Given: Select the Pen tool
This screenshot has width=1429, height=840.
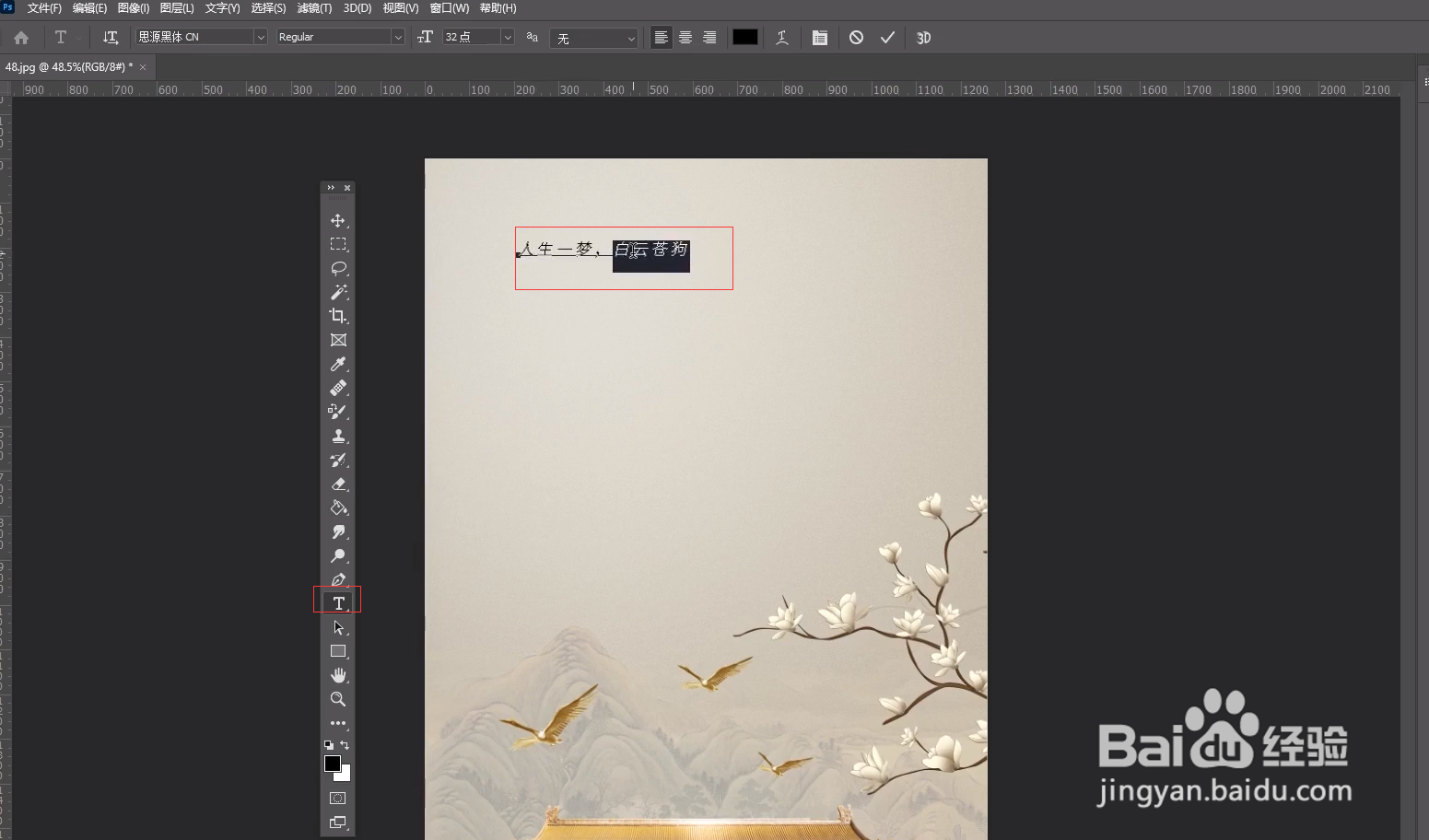Looking at the screenshot, I should pyautogui.click(x=338, y=579).
